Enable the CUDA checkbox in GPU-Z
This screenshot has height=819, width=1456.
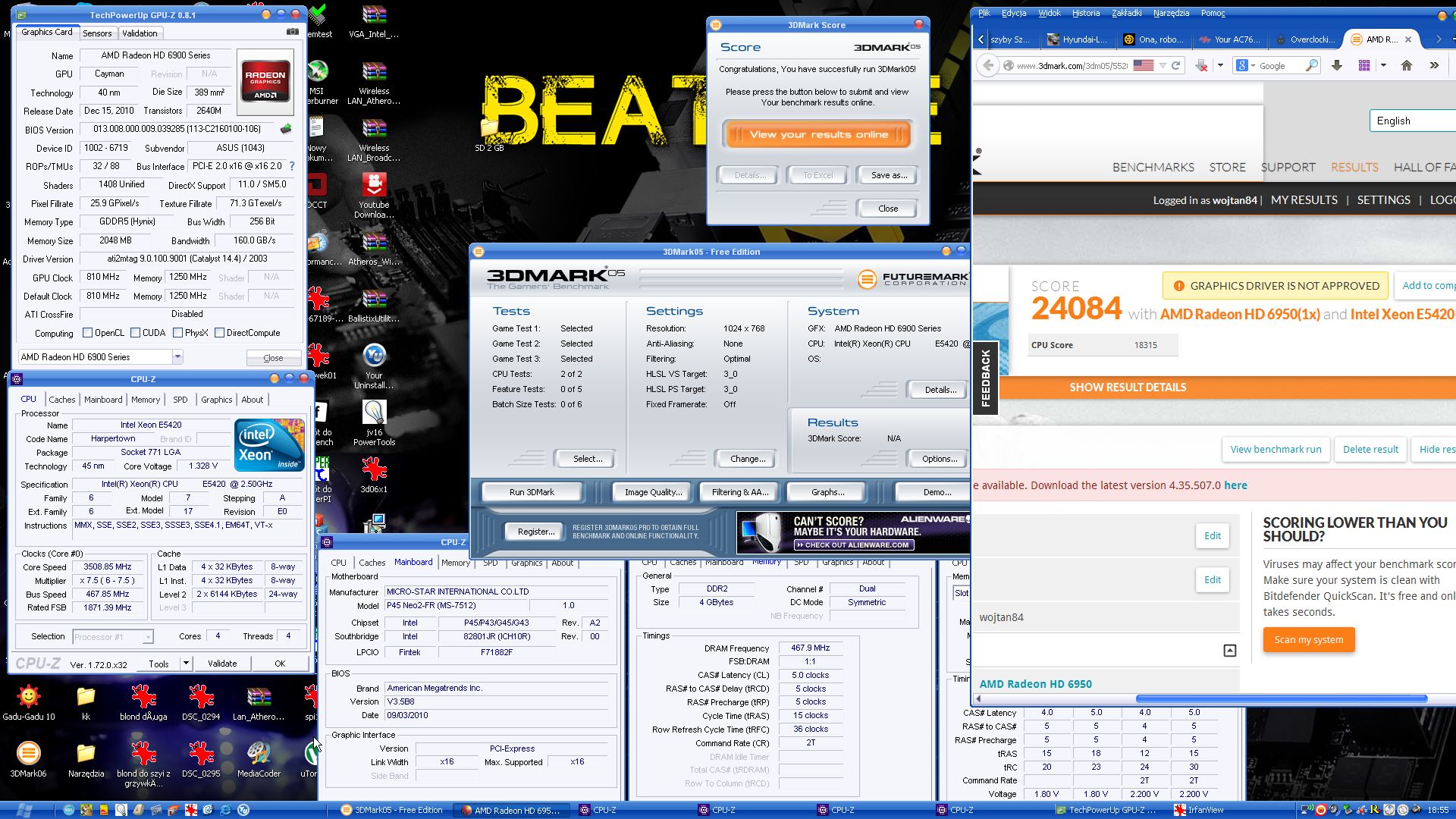coord(135,333)
